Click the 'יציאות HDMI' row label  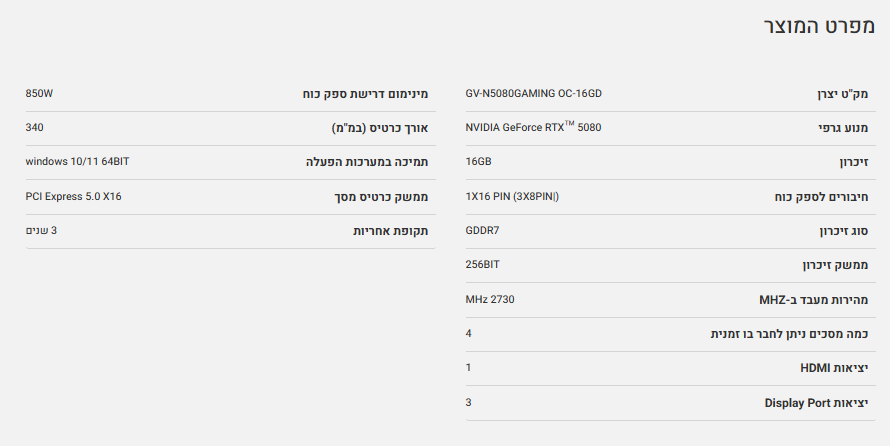(834, 369)
